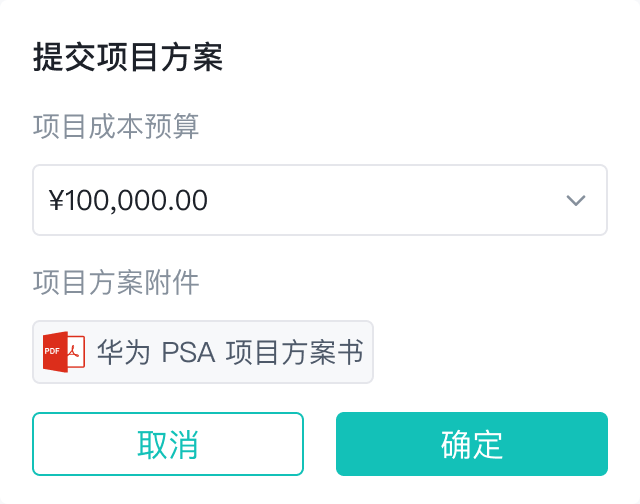Viewport: 640px width, 504px height.
Task: Expand the budget dropdown chevron arrow
Action: pyautogui.click(x=576, y=200)
